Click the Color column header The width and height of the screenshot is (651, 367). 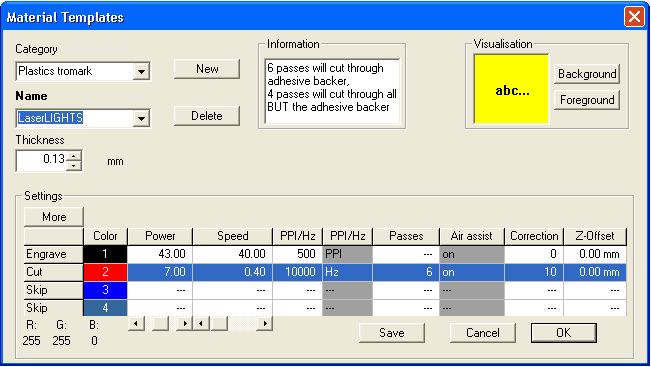pyautogui.click(x=105, y=236)
